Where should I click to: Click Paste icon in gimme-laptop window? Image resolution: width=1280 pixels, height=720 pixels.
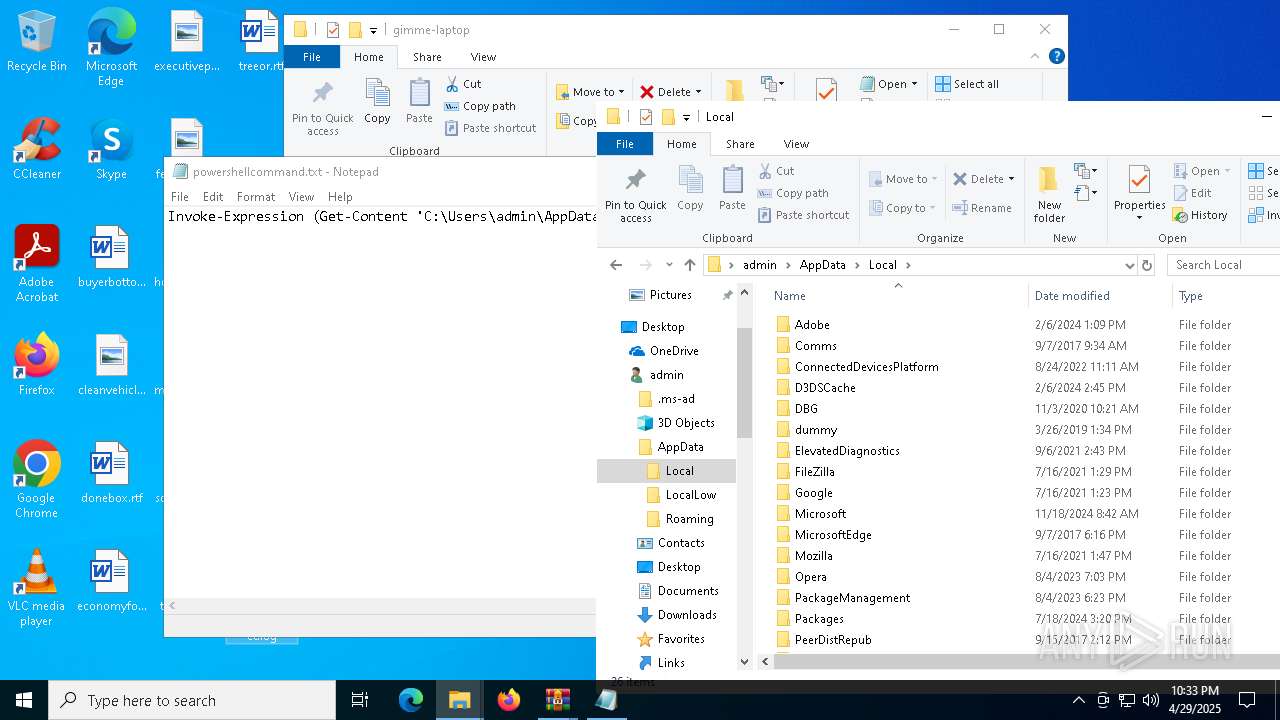point(419,101)
